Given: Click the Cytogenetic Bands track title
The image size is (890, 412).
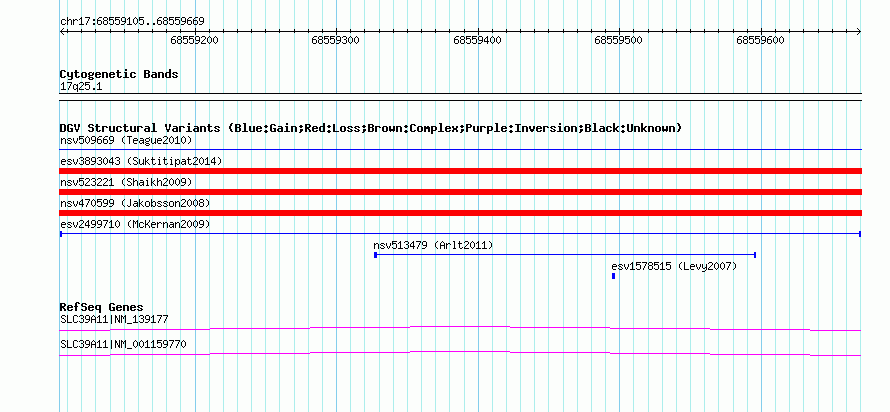Looking at the screenshot, I should (119, 74).
